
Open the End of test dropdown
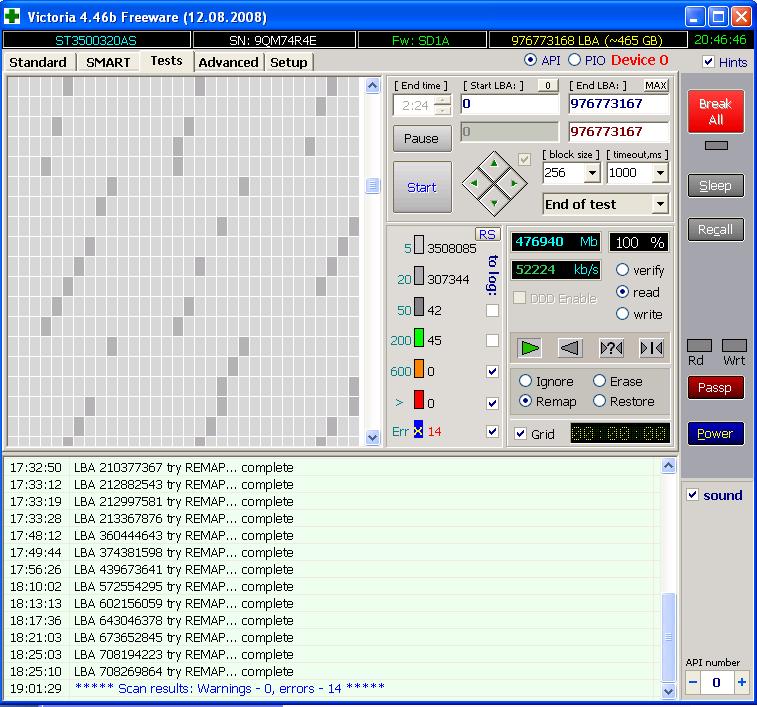[659, 204]
